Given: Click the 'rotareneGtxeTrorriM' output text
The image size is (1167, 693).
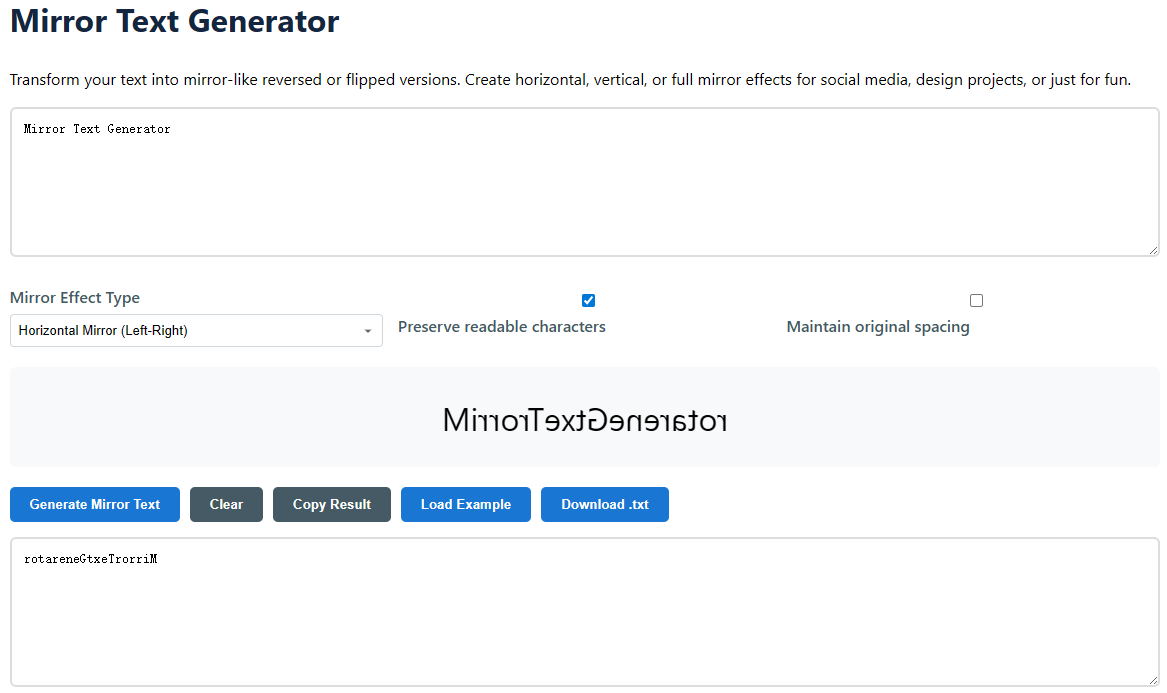Looking at the screenshot, I should 90,560.
